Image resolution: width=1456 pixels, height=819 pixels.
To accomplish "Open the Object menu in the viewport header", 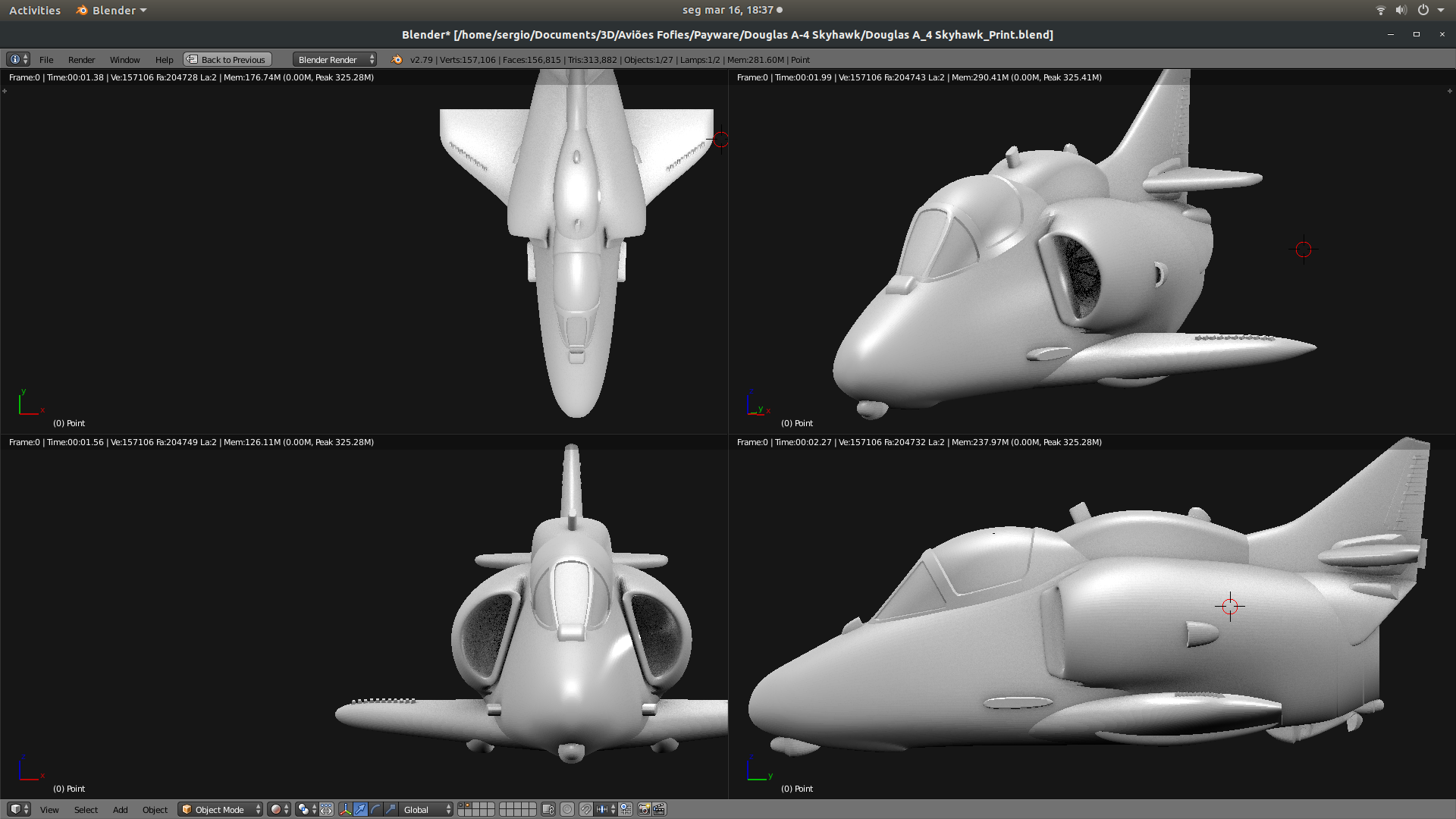I will (155, 809).
